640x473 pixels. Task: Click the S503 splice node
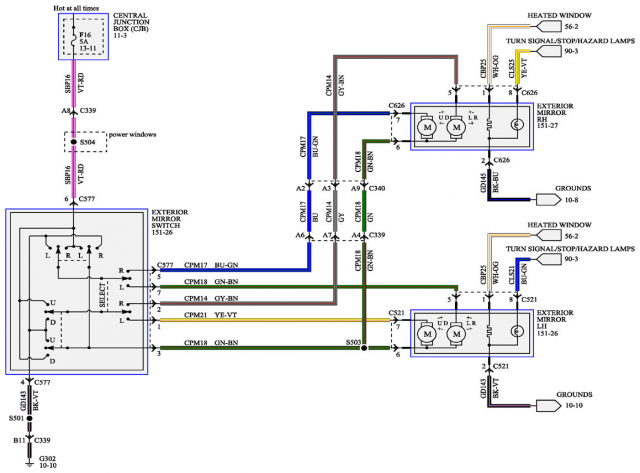364,349
